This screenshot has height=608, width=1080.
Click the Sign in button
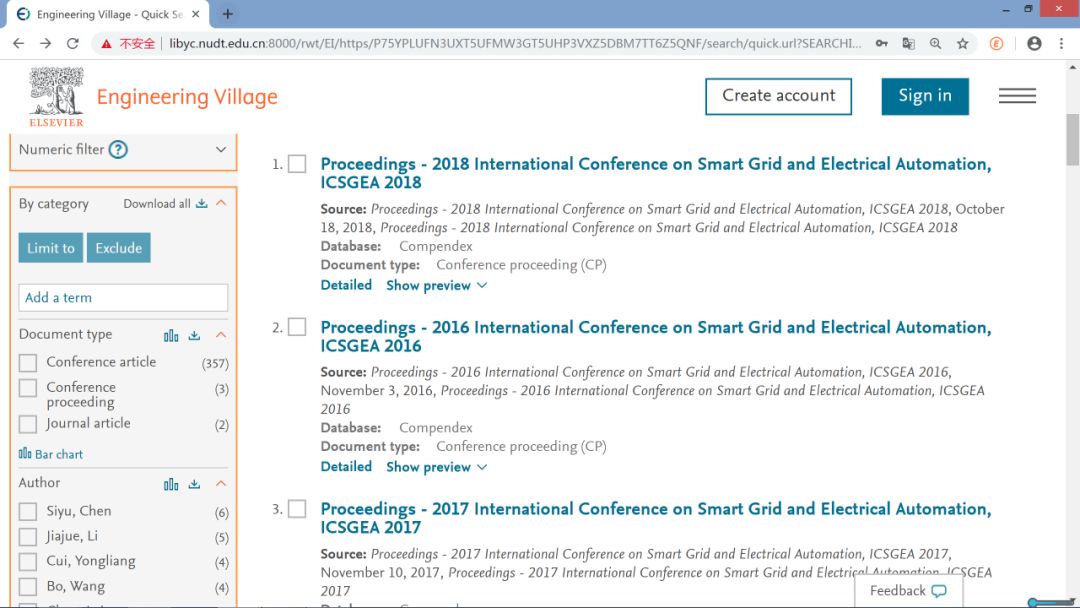coord(925,96)
